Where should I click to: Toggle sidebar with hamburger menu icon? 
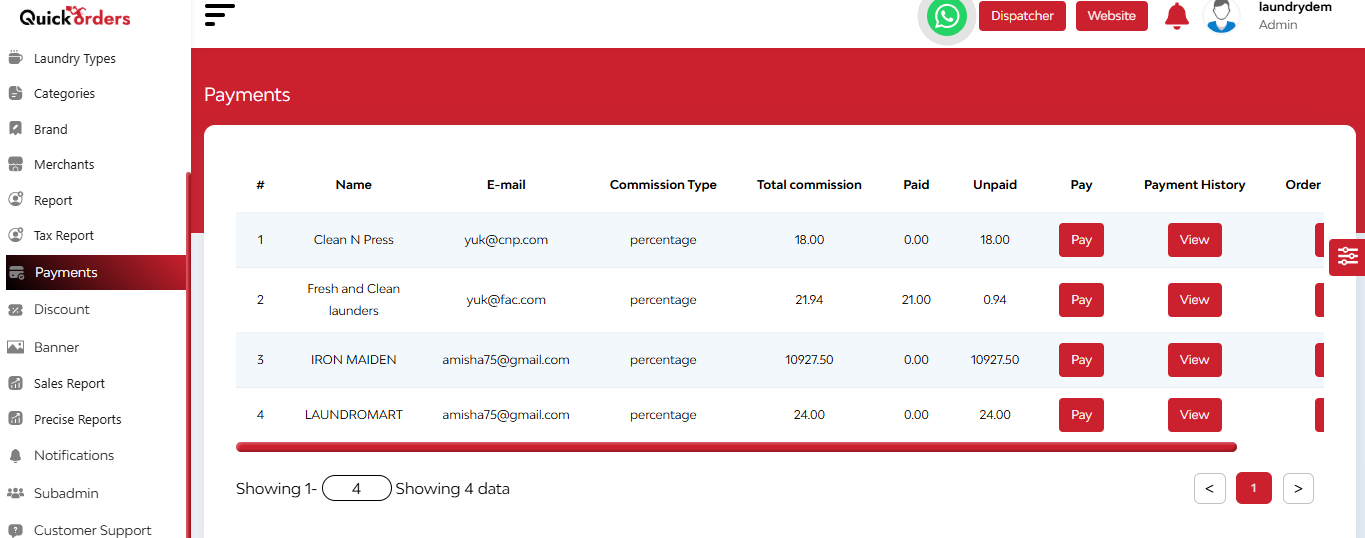tap(219, 15)
